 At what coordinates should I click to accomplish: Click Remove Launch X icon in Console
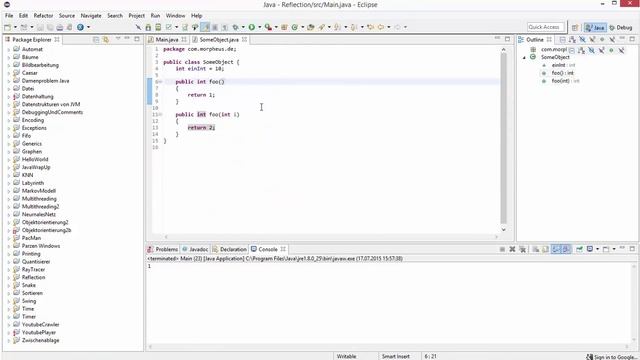512,249
